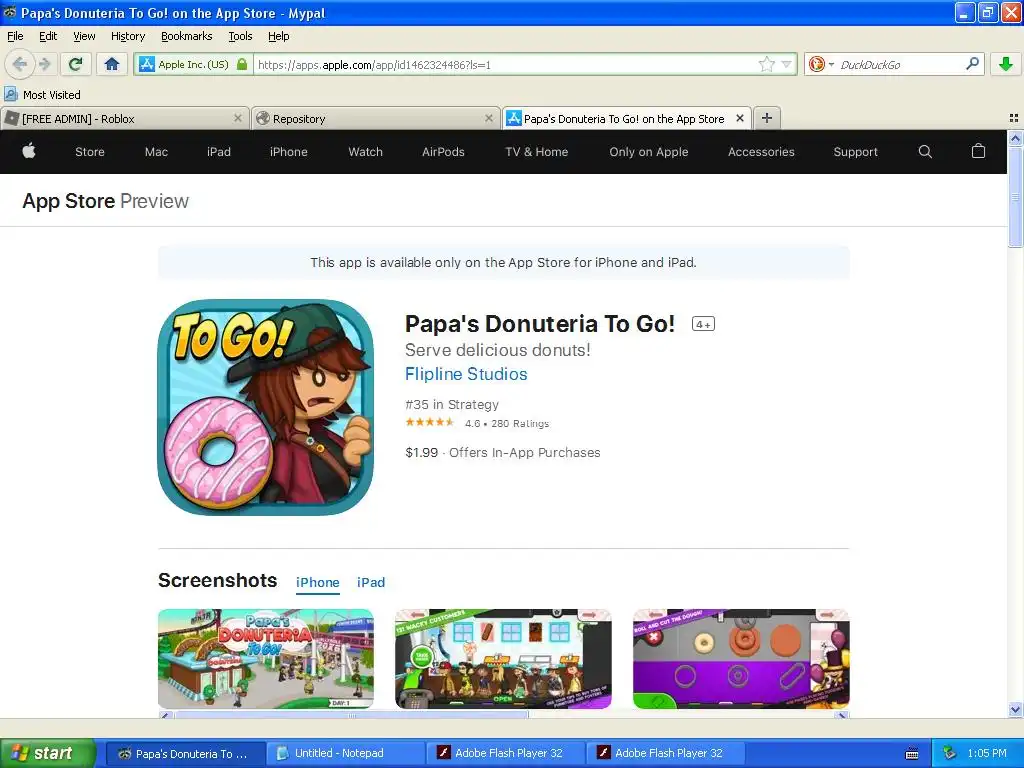1024x768 pixels.
Task: Click the browser Back arrow button
Action: pyautogui.click(x=20, y=64)
